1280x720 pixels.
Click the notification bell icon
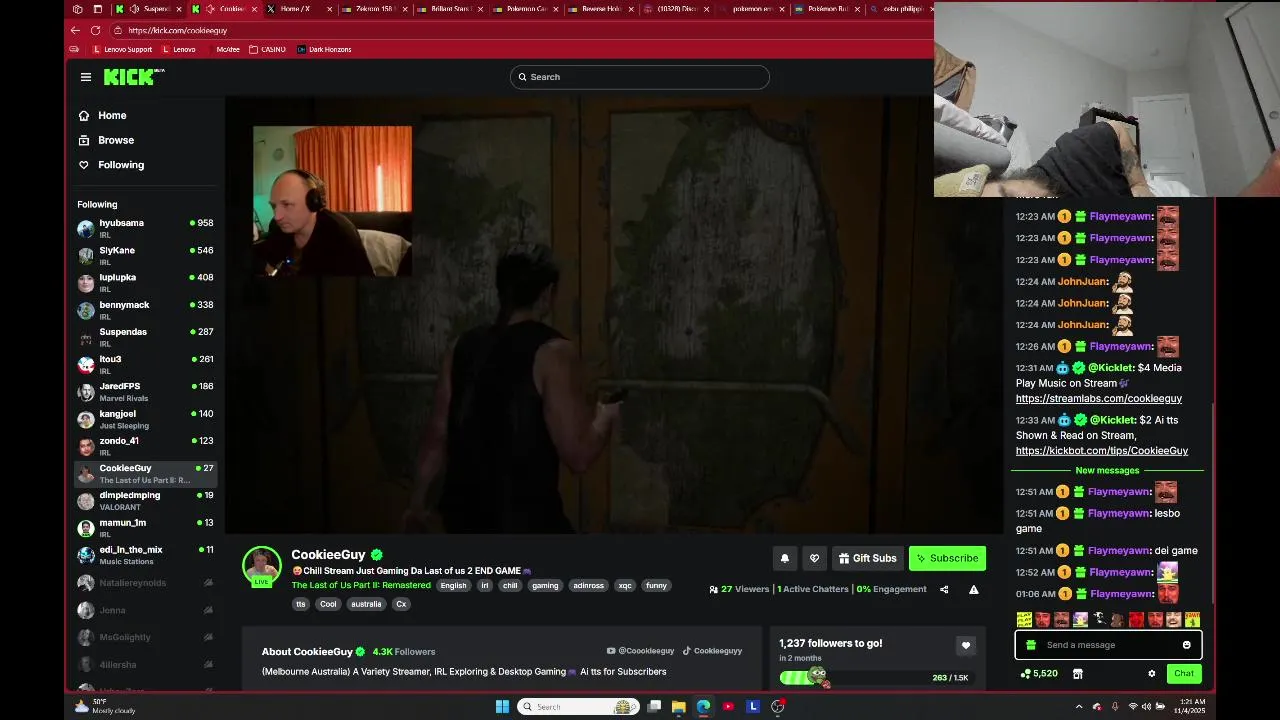[785, 558]
